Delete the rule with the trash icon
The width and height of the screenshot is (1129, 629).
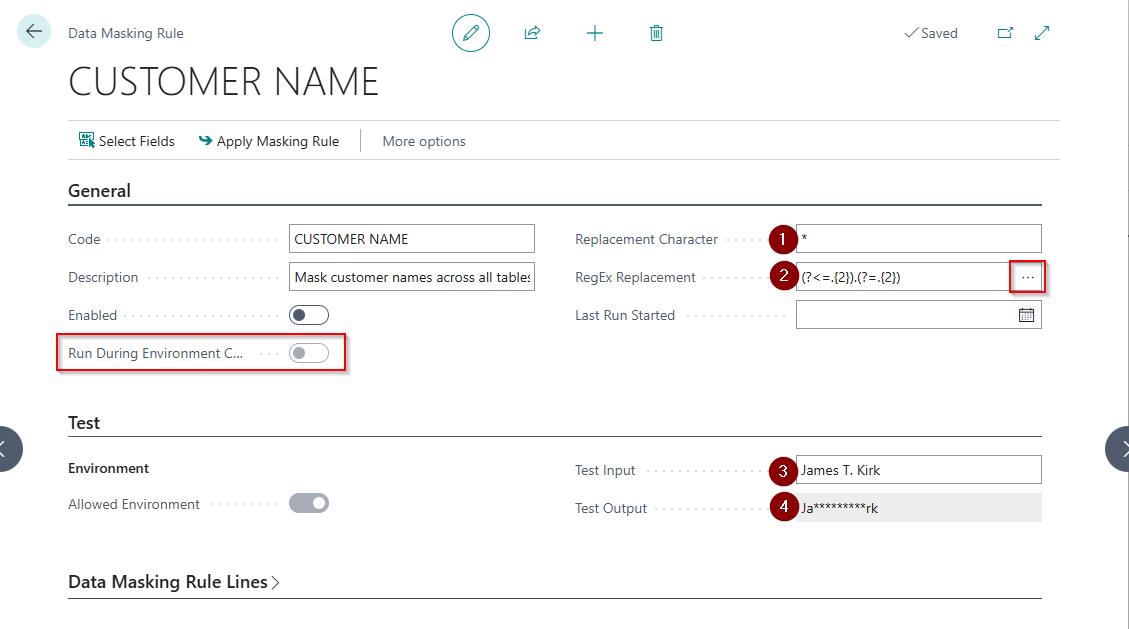656,32
